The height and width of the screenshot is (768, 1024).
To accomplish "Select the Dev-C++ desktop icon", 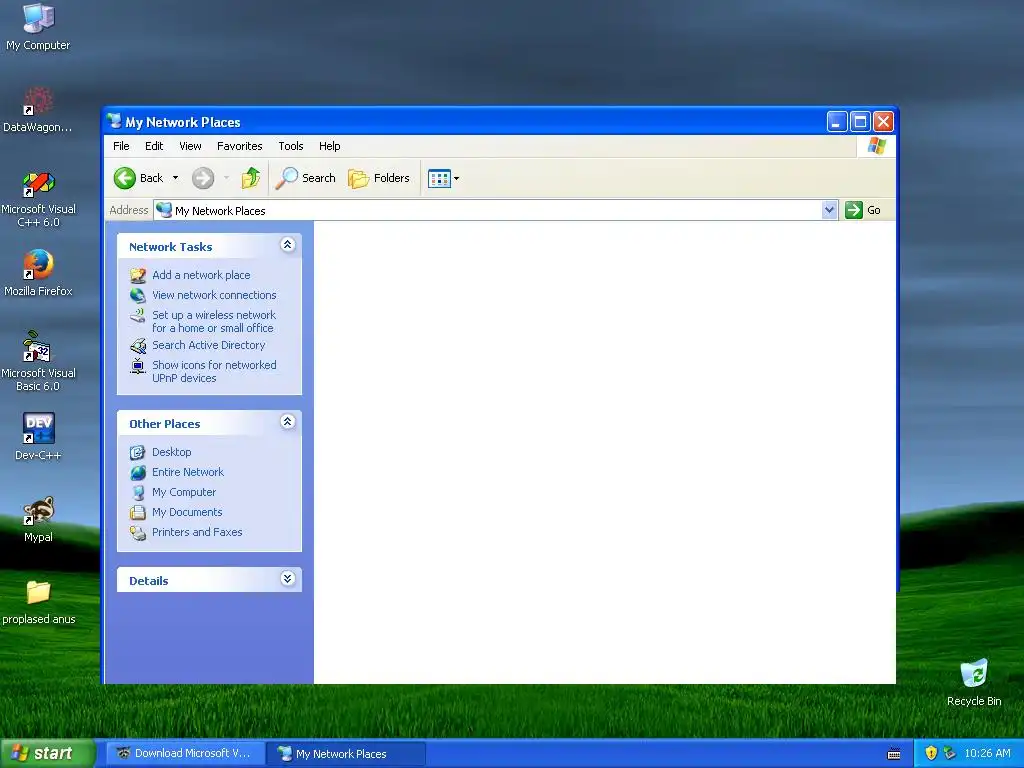I will coord(38,437).
